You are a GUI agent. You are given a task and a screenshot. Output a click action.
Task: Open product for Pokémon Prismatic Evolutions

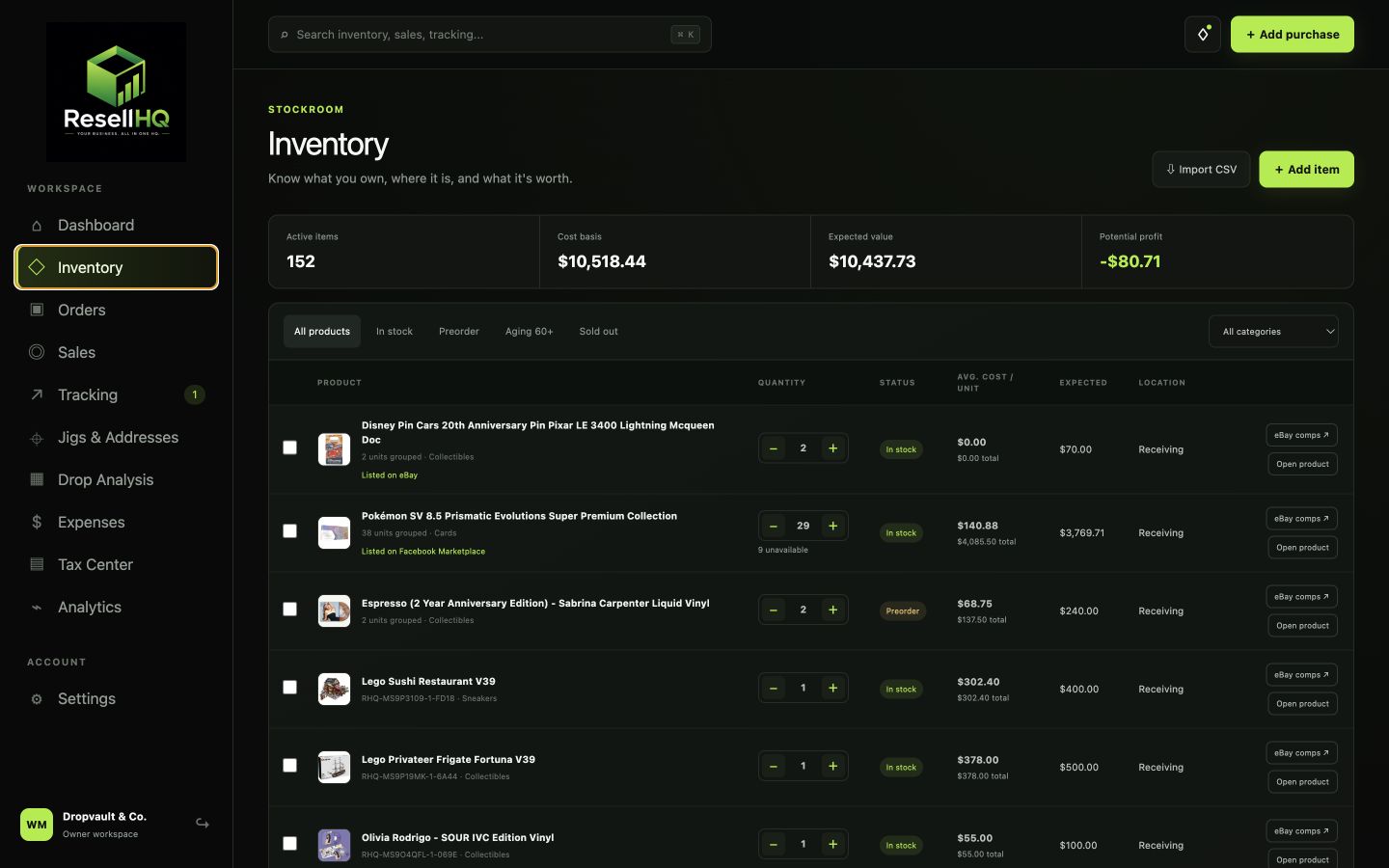click(1302, 548)
